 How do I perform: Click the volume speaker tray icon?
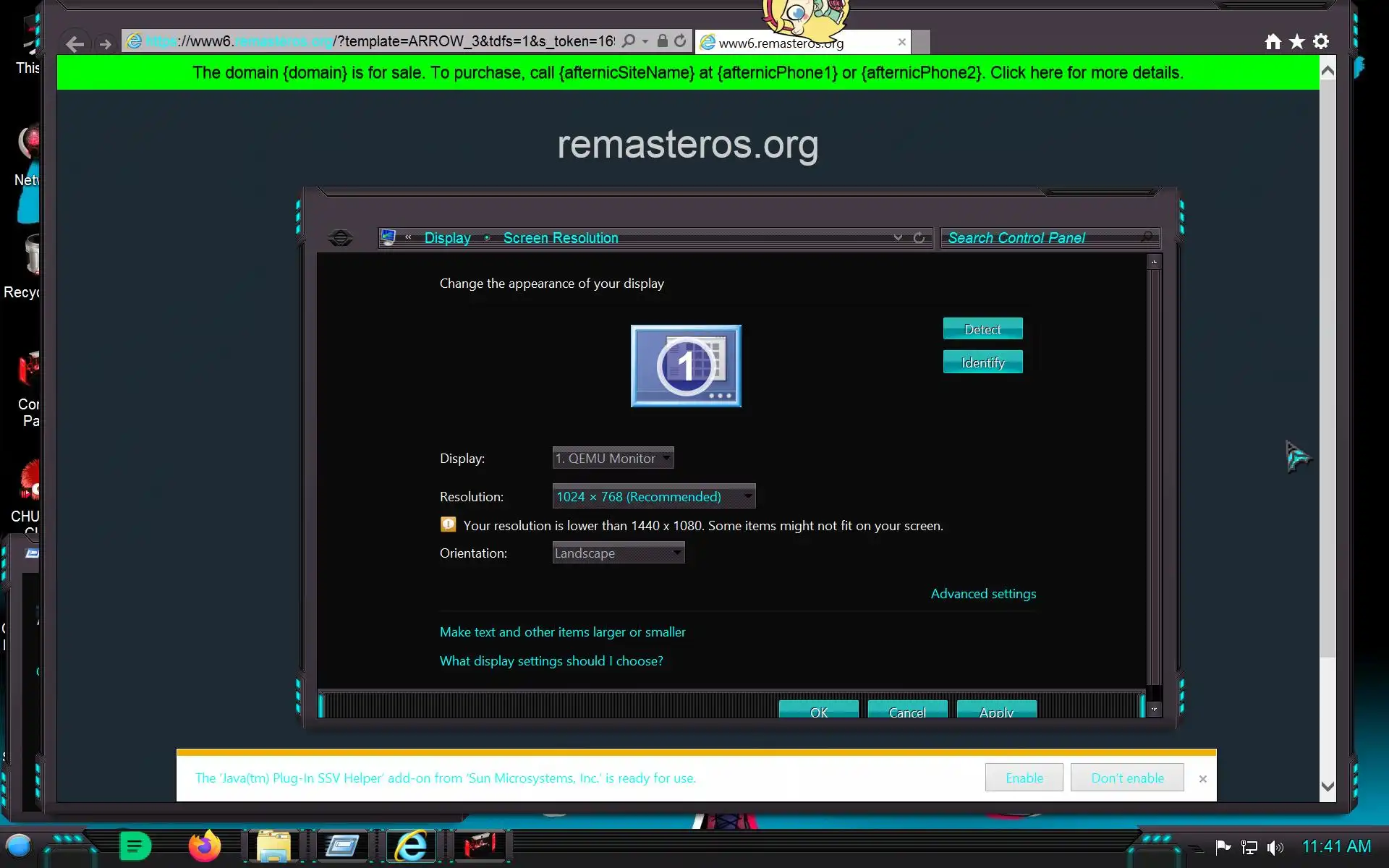pyautogui.click(x=1275, y=847)
